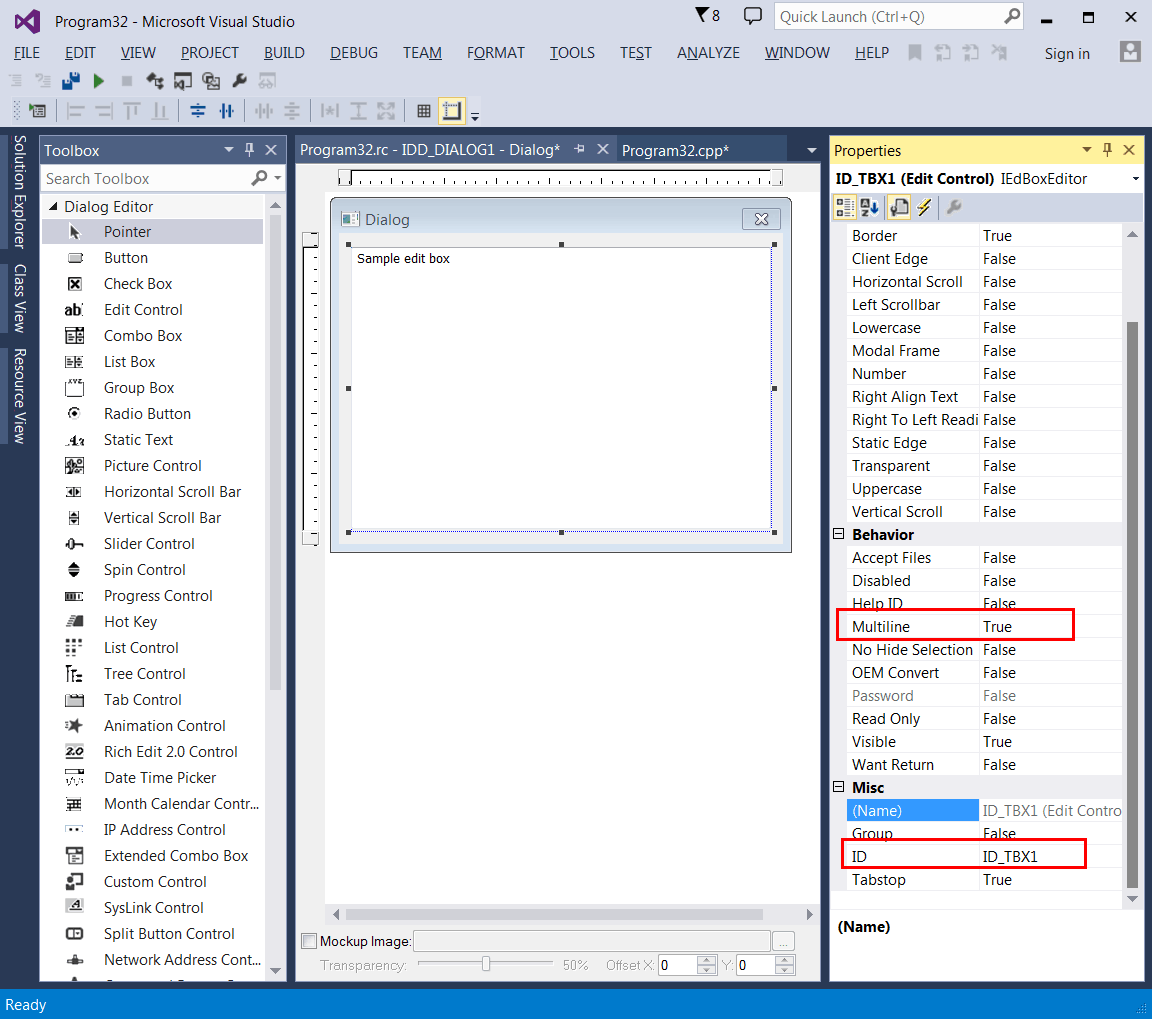
Task: Open the Toolbox window options dropdown arrow
Action: (x=228, y=150)
